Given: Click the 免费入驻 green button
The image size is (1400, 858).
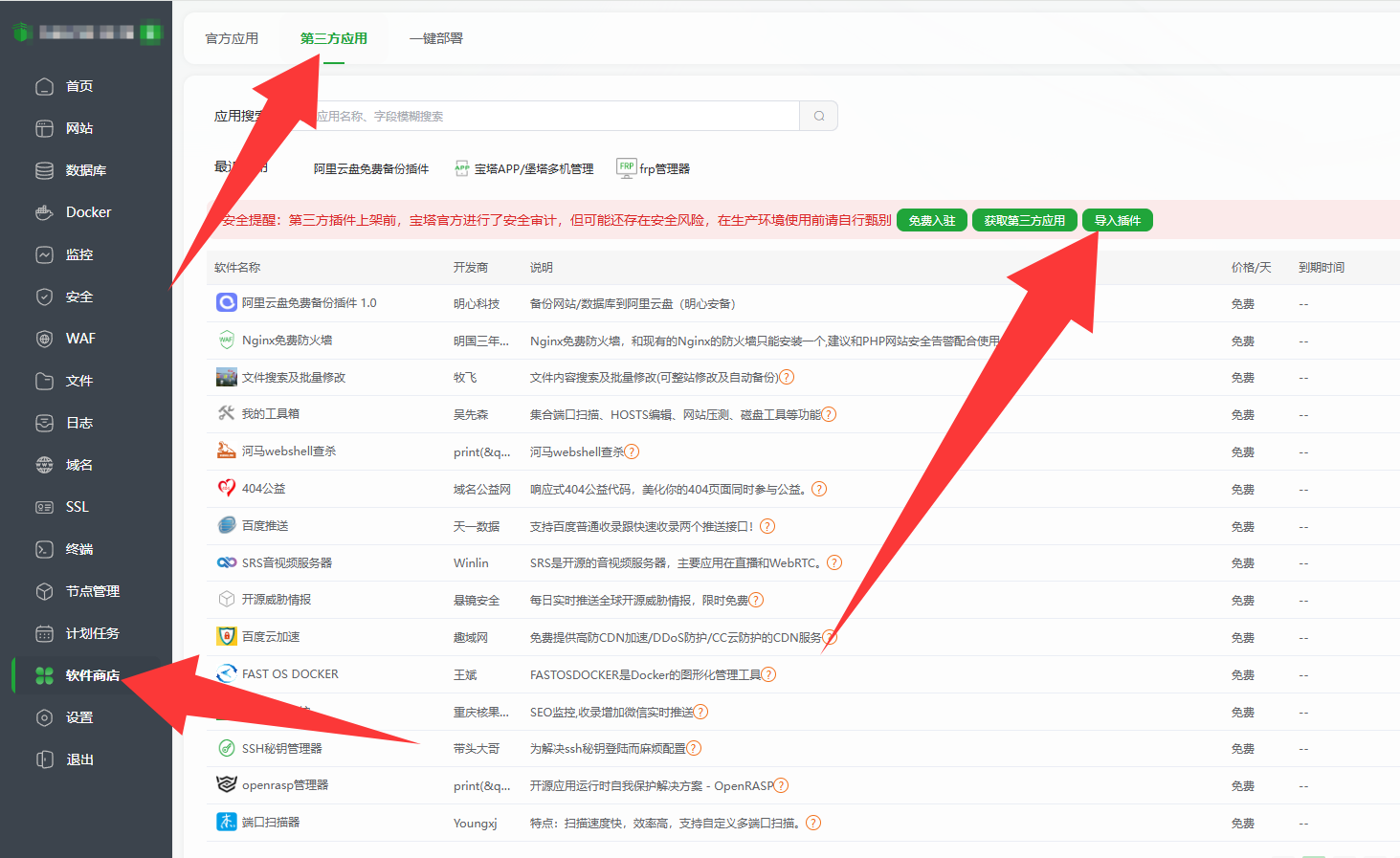Looking at the screenshot, I should [931, 220].
